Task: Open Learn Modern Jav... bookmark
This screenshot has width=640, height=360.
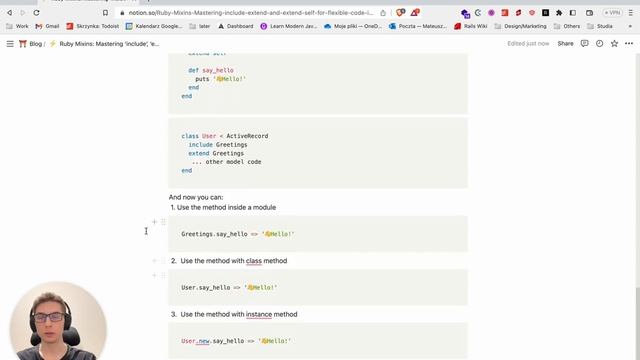Action: pyautogui.click(x=289, y=26)
